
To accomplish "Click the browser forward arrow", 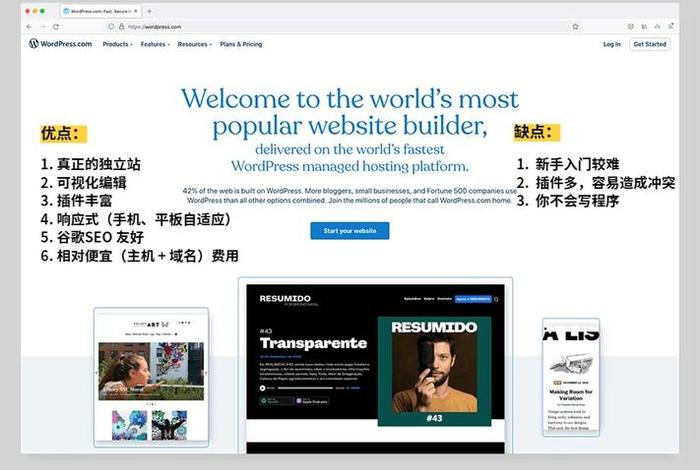I will (43, 27).
